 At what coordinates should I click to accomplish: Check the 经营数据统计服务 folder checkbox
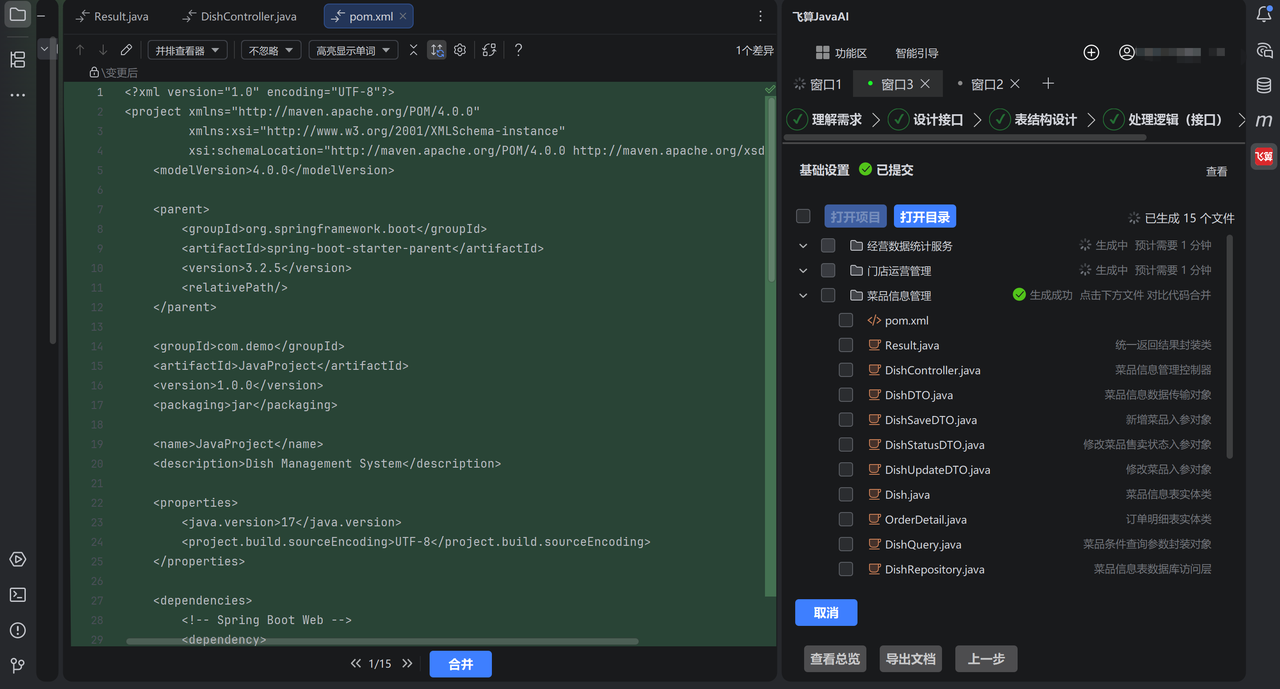point(828,245)
